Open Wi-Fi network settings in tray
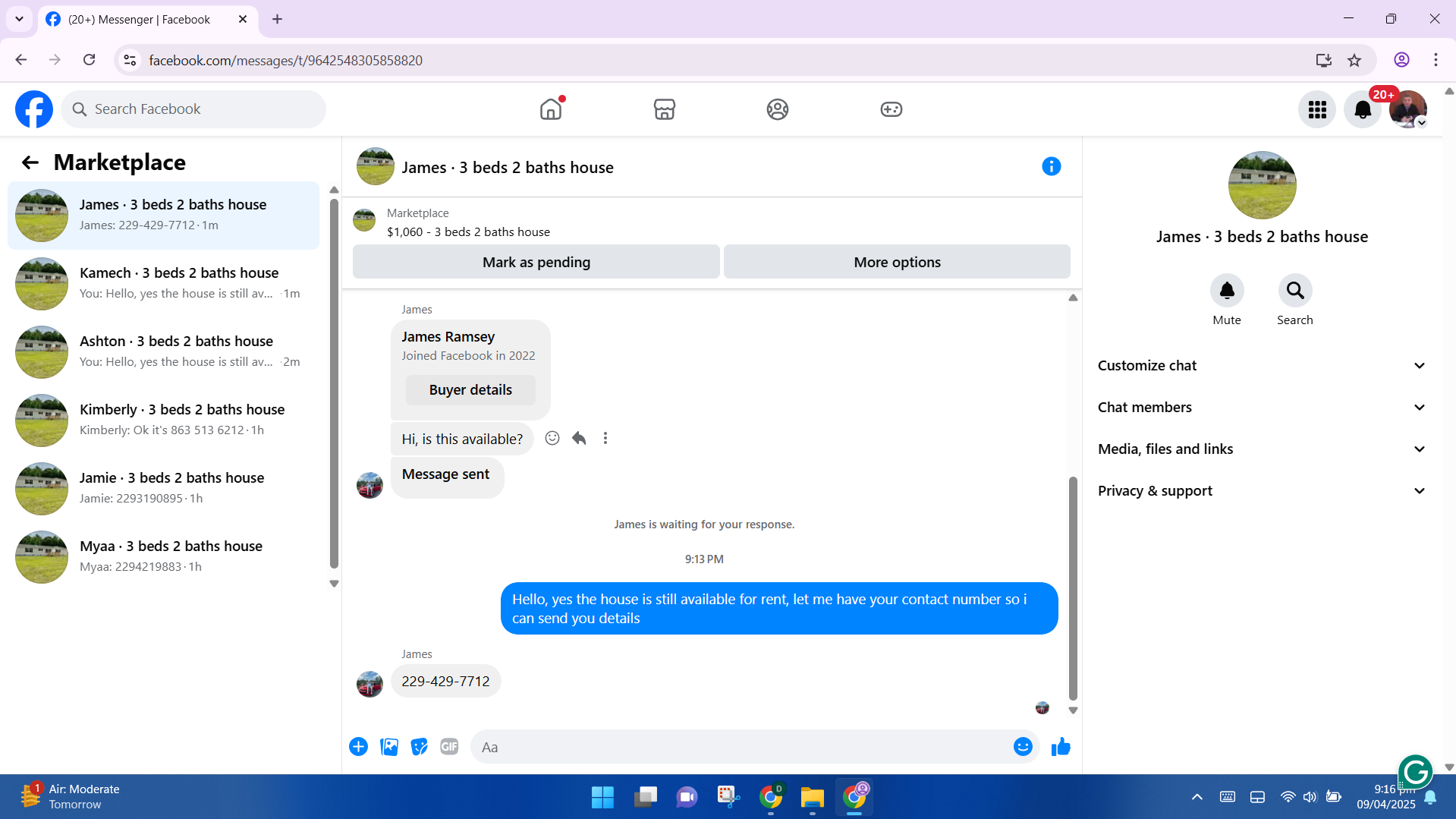The height and width of the screenshot is (819, 1456). (x=1288, y=797)
